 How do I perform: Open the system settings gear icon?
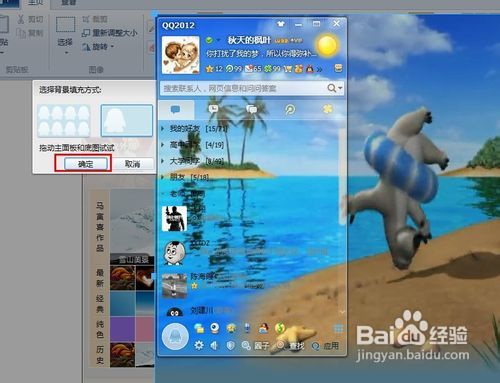click(199, 345)
